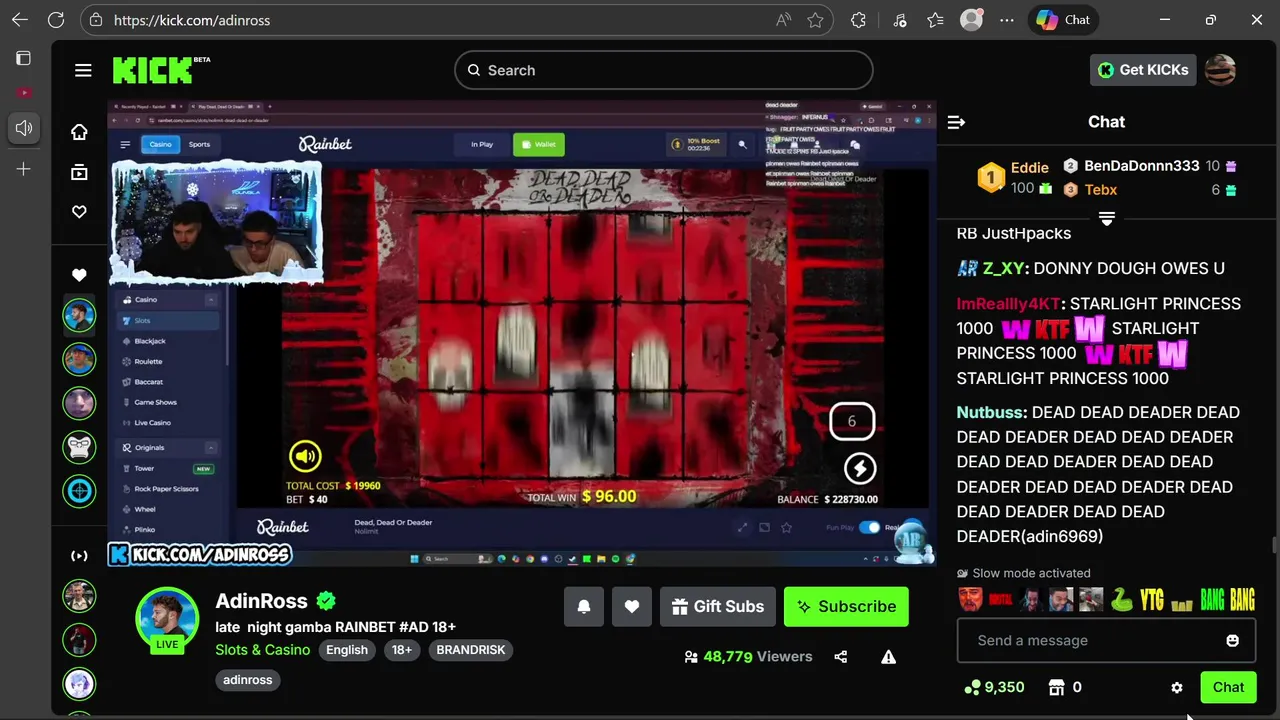
Task: Open the recommended live channels icon
Action: [79, 555]
